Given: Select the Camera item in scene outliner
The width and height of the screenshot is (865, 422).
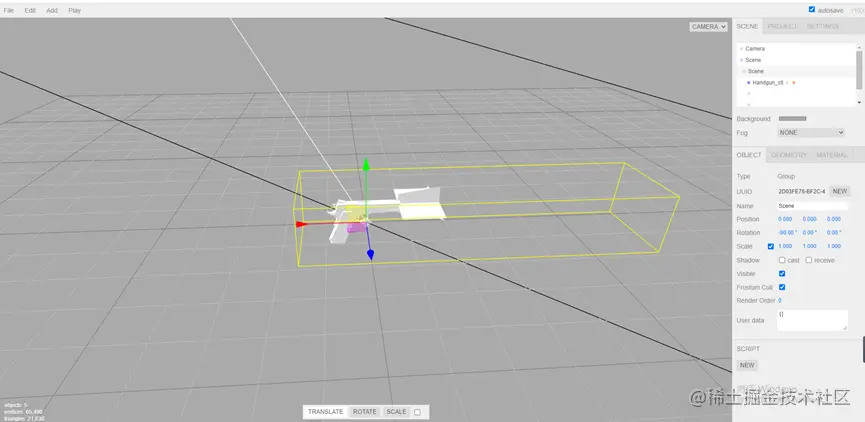Looking at the screenshot, I should [755, 49].
